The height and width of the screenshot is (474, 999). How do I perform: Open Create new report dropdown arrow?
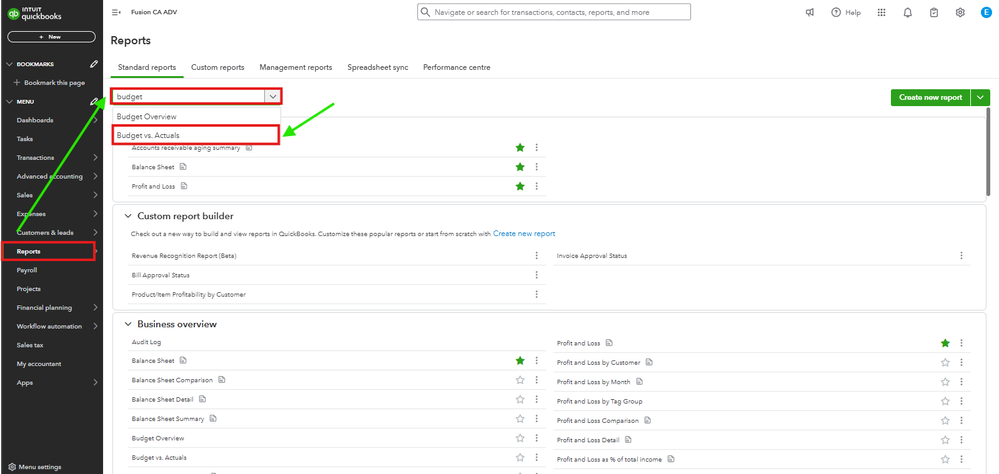click(981, 97)
